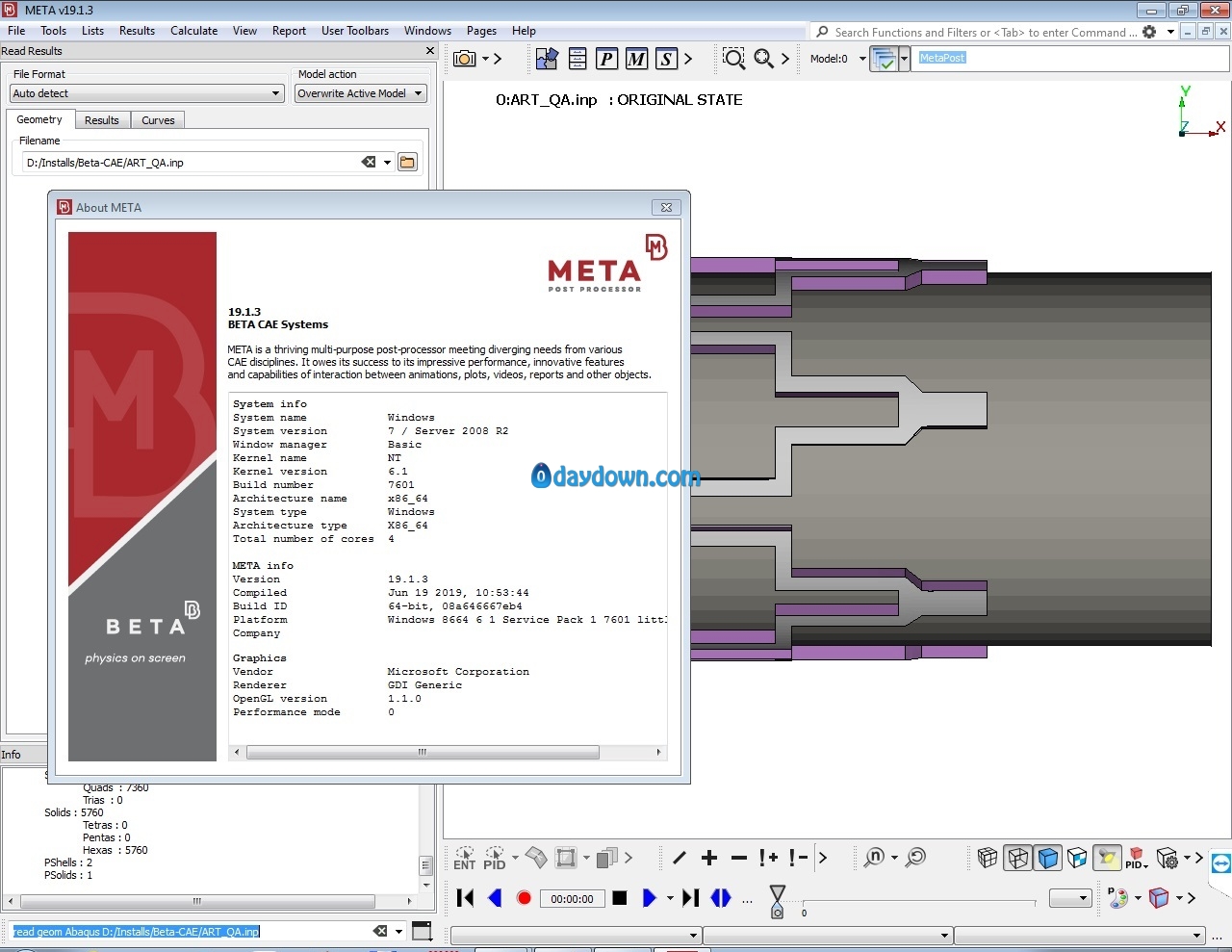Click the magnifier icon with the circular arrow
The width and height of the screenshot is (1232, 952).
(x=915, y=858)
